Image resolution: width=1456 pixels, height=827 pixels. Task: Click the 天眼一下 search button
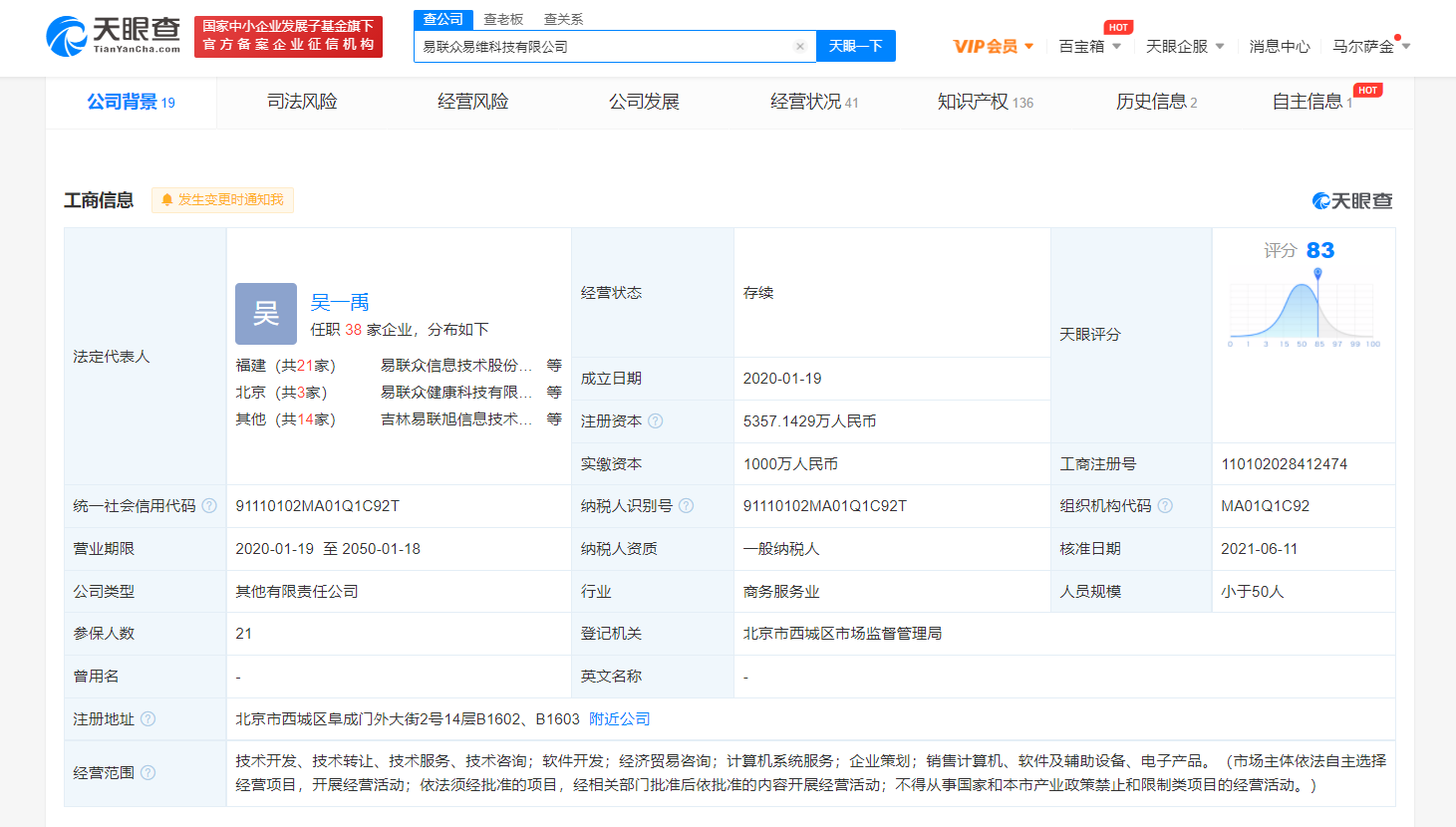tap(855, 47)
